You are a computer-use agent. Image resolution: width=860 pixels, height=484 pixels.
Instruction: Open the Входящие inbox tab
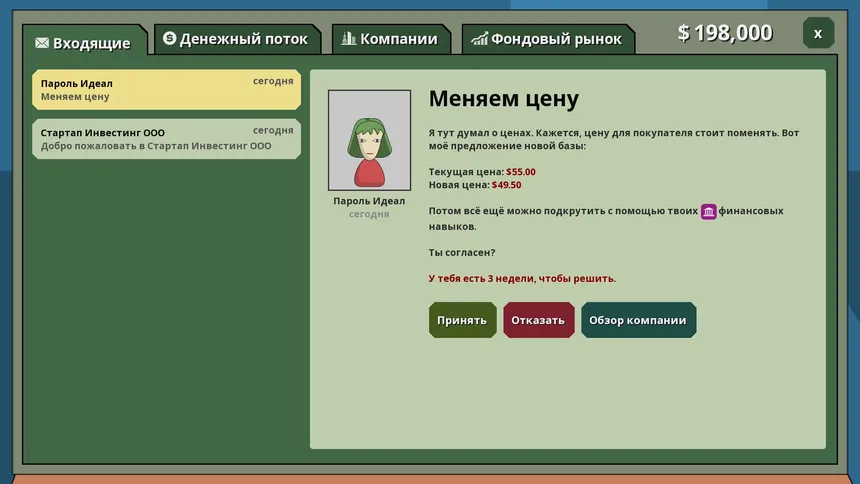84,41
